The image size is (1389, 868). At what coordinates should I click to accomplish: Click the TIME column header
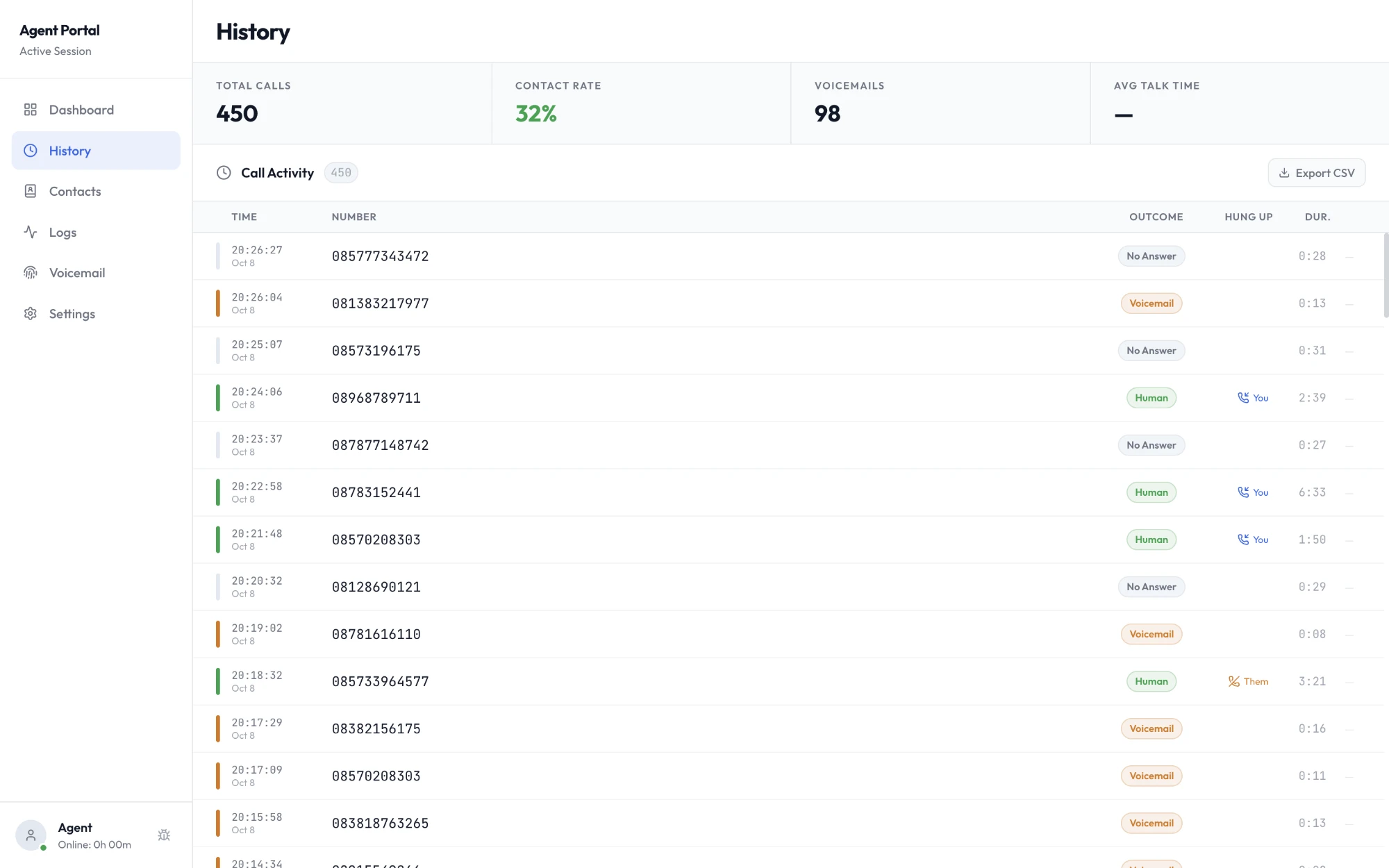click(244, 217)
